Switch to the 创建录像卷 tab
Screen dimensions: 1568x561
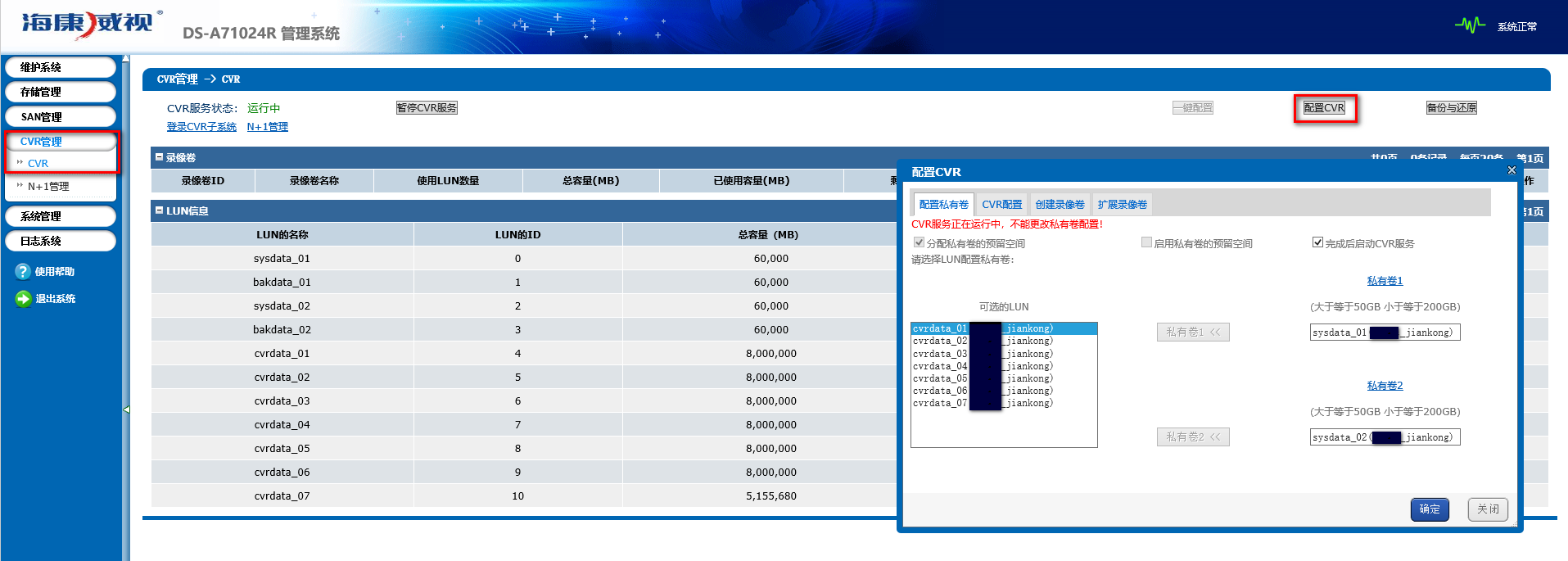tap(1060, 205)
